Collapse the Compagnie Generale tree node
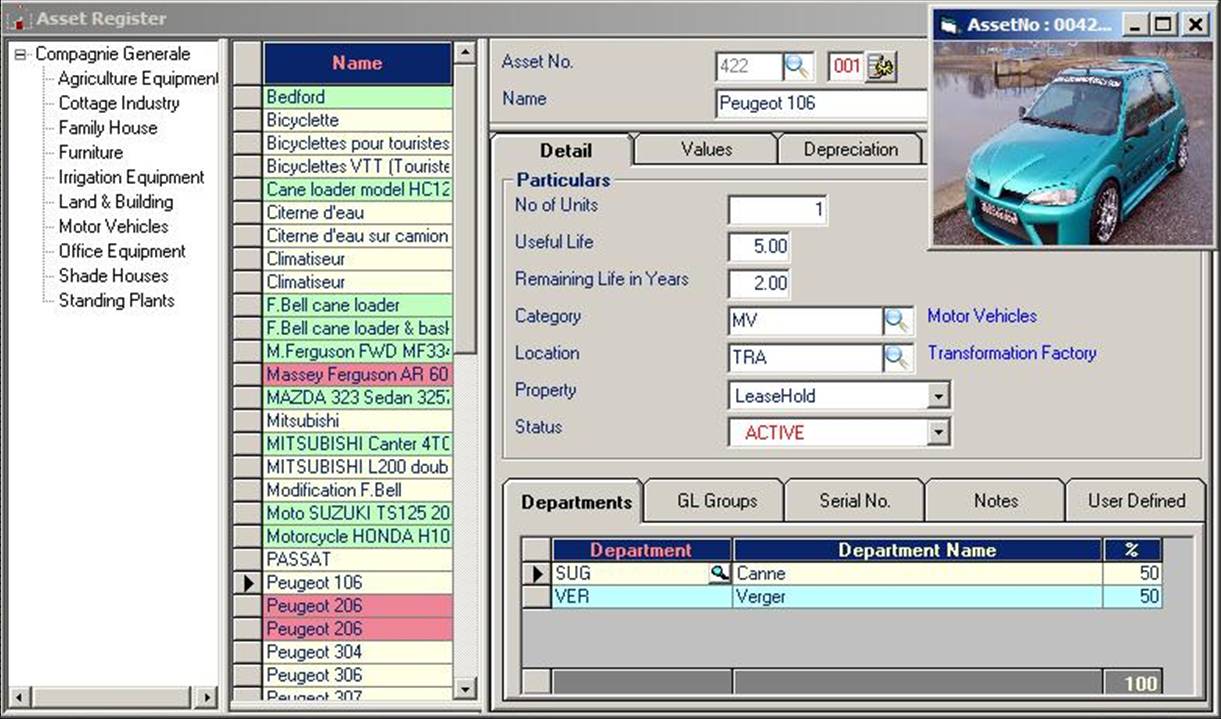This screenshot has height=719, width=1221. click(21, 55)
